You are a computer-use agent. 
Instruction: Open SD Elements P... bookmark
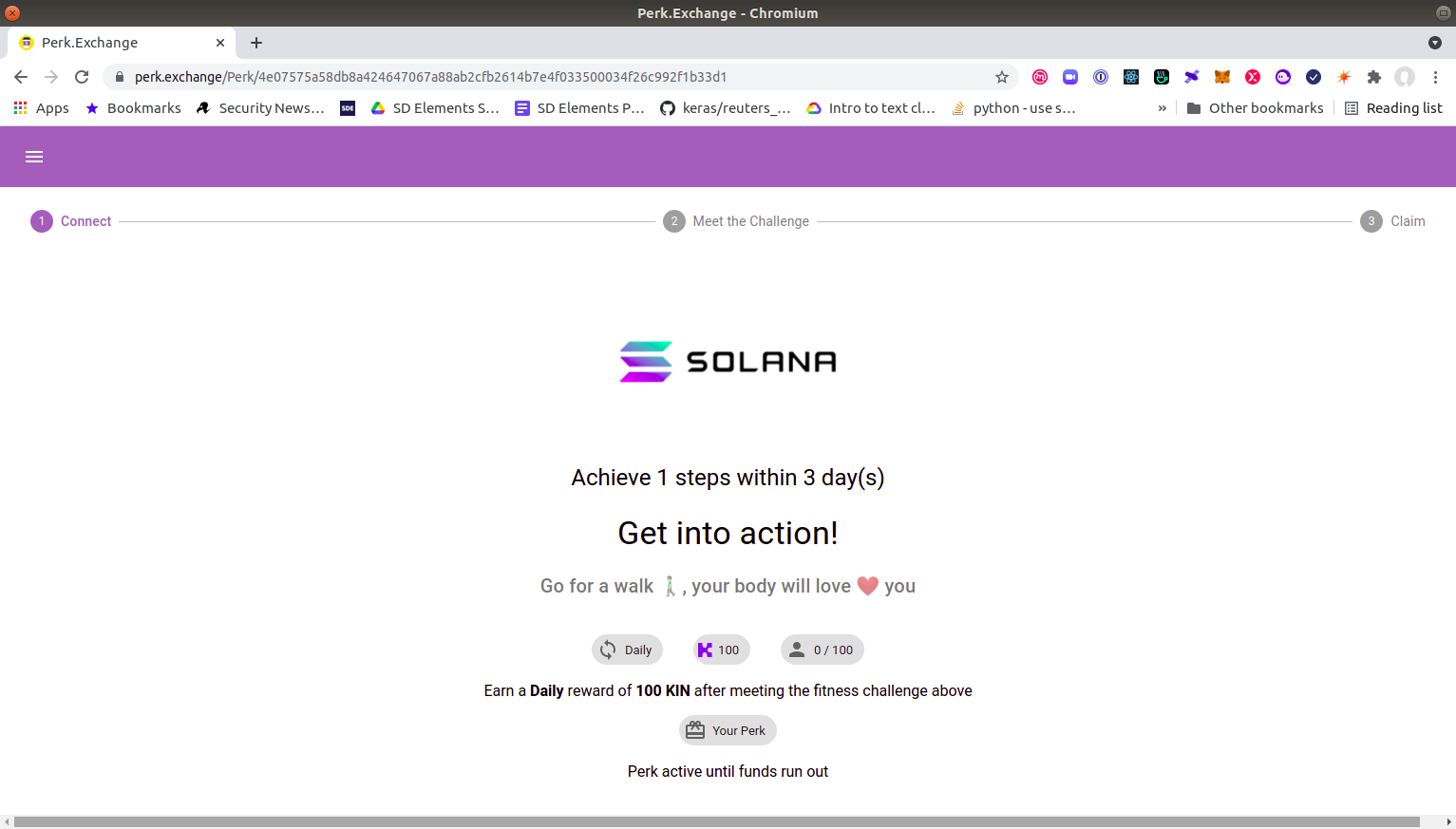579,108
